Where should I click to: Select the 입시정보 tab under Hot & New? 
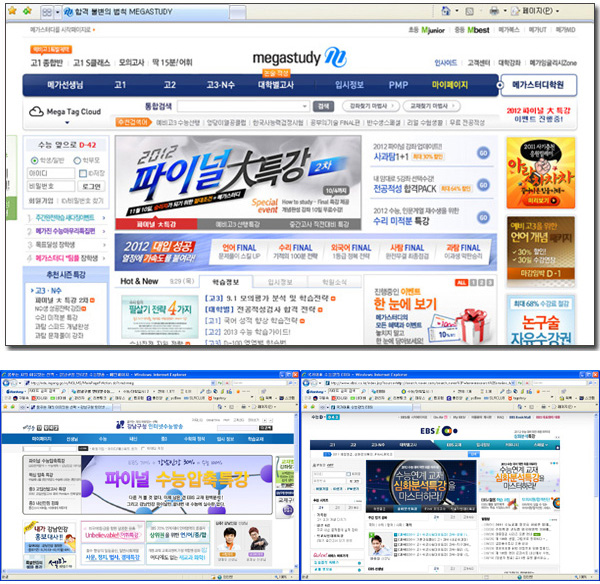280,282
